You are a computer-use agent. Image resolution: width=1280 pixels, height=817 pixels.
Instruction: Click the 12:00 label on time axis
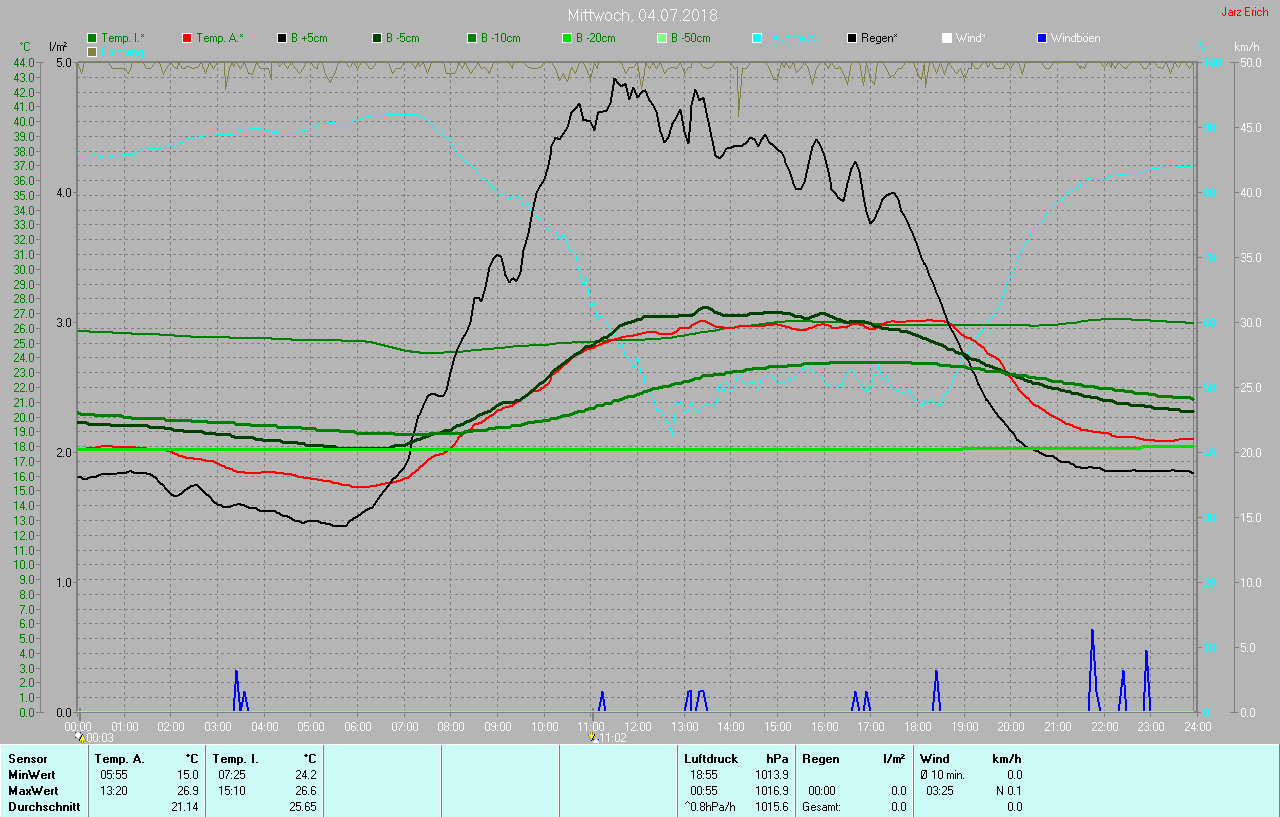637,726
